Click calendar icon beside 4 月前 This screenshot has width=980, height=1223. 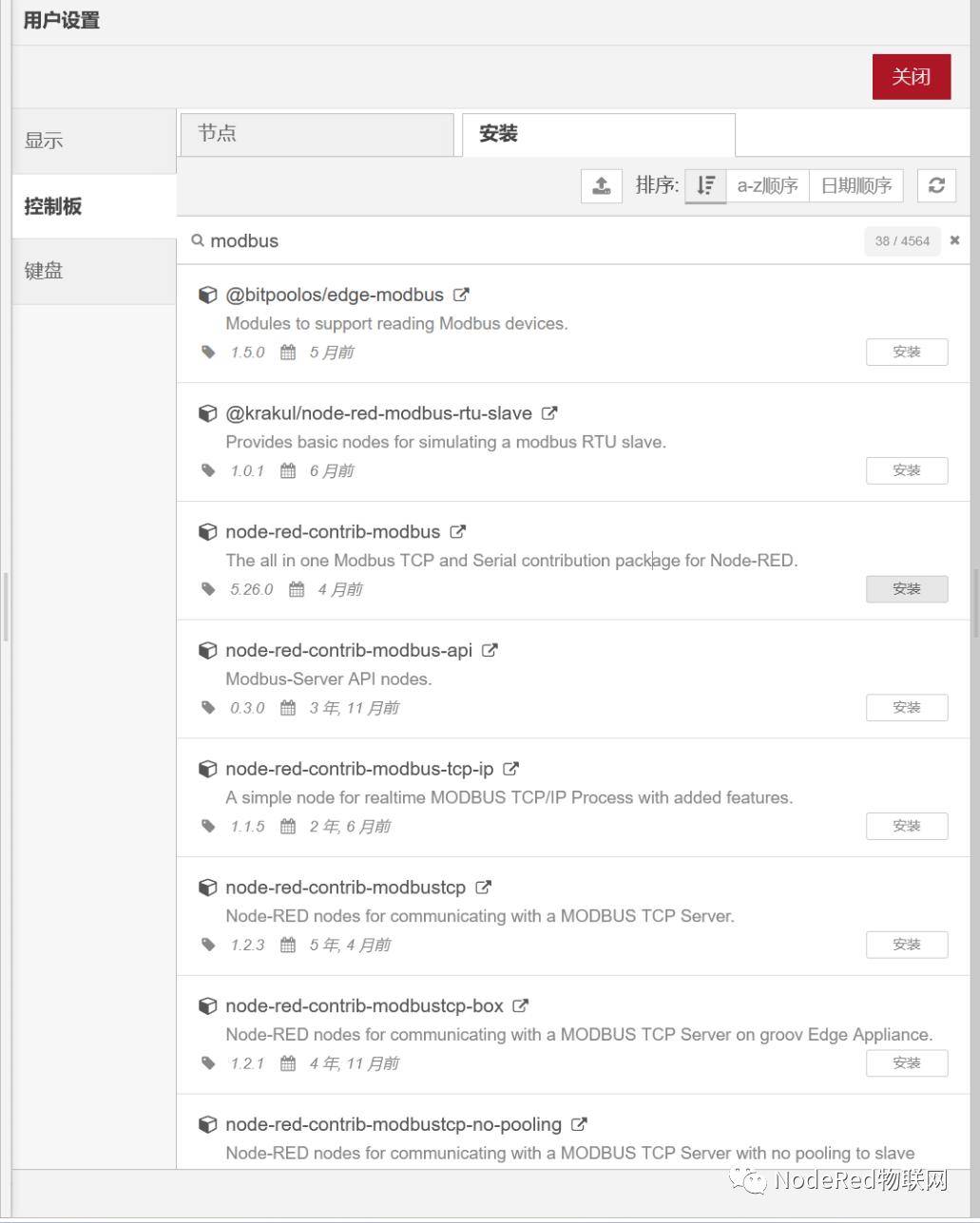click(297, 589)
